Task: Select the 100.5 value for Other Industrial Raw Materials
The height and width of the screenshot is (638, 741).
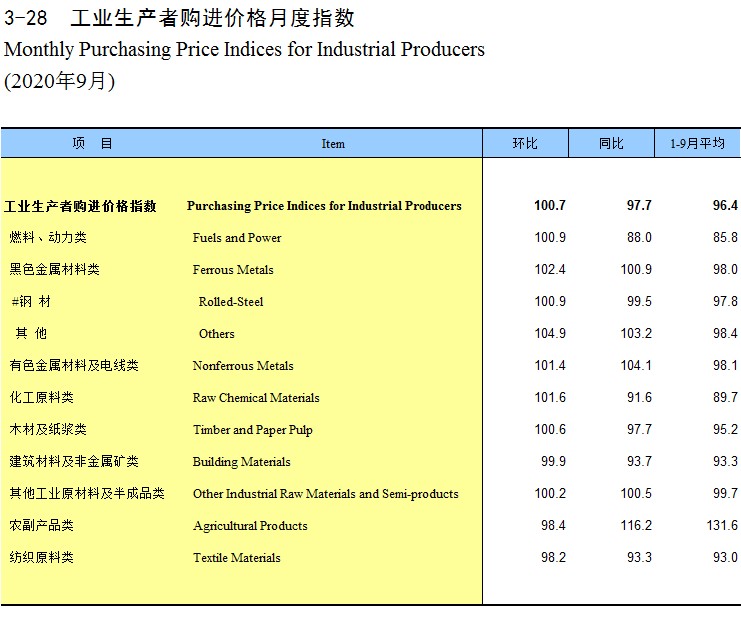Action: (x=636, y=493)
